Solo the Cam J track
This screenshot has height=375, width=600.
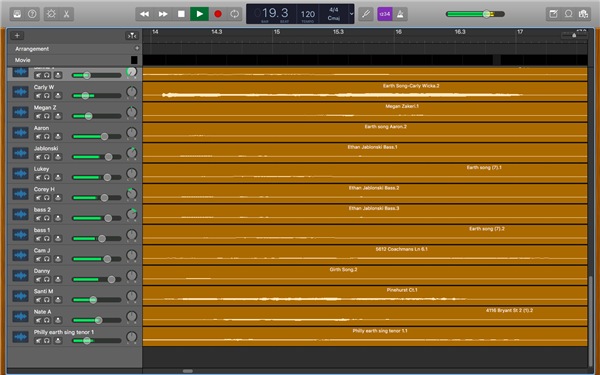pos(47,259)
